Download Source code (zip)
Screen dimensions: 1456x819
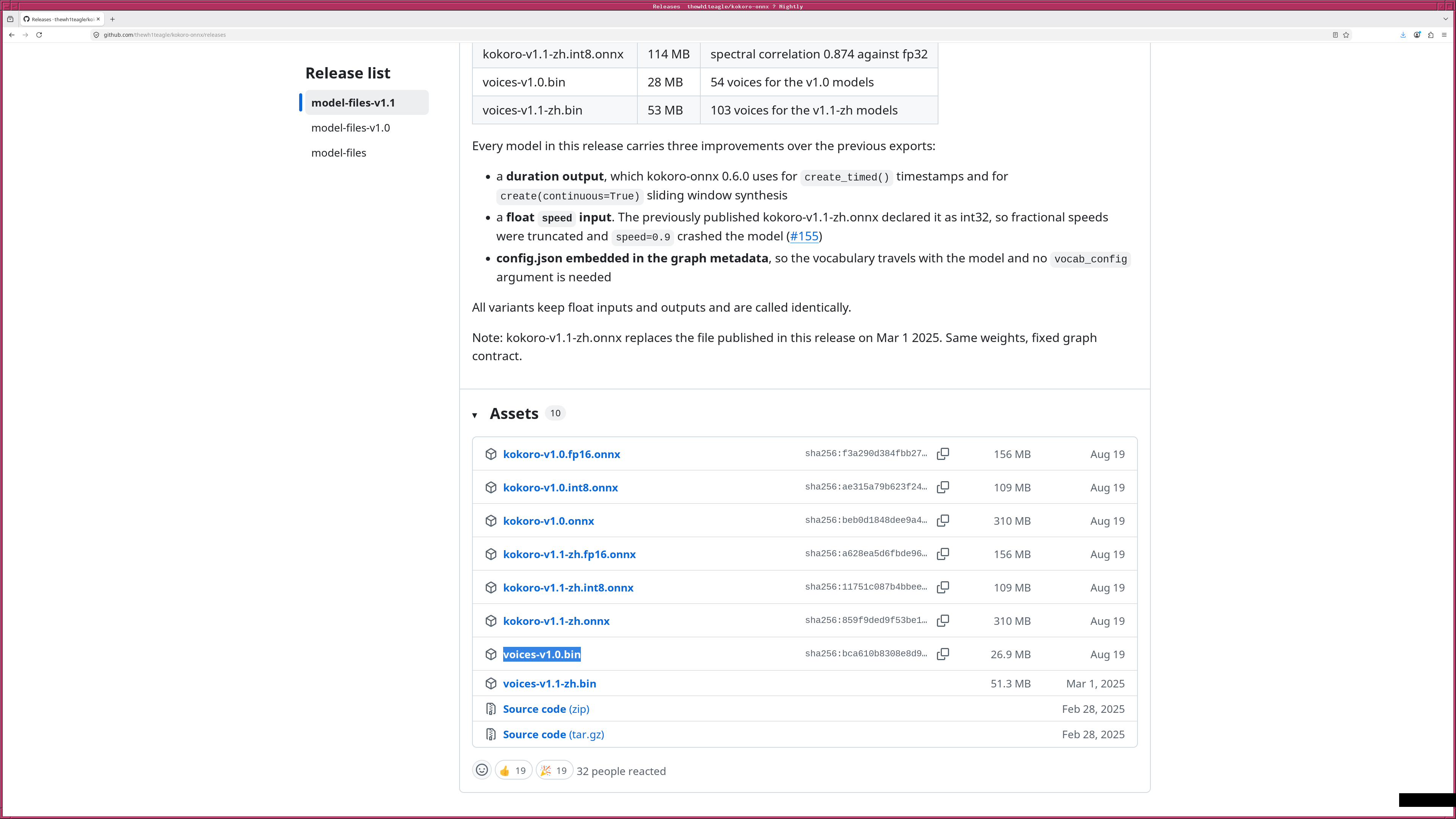pyautogui.click(x=546, y=709)
